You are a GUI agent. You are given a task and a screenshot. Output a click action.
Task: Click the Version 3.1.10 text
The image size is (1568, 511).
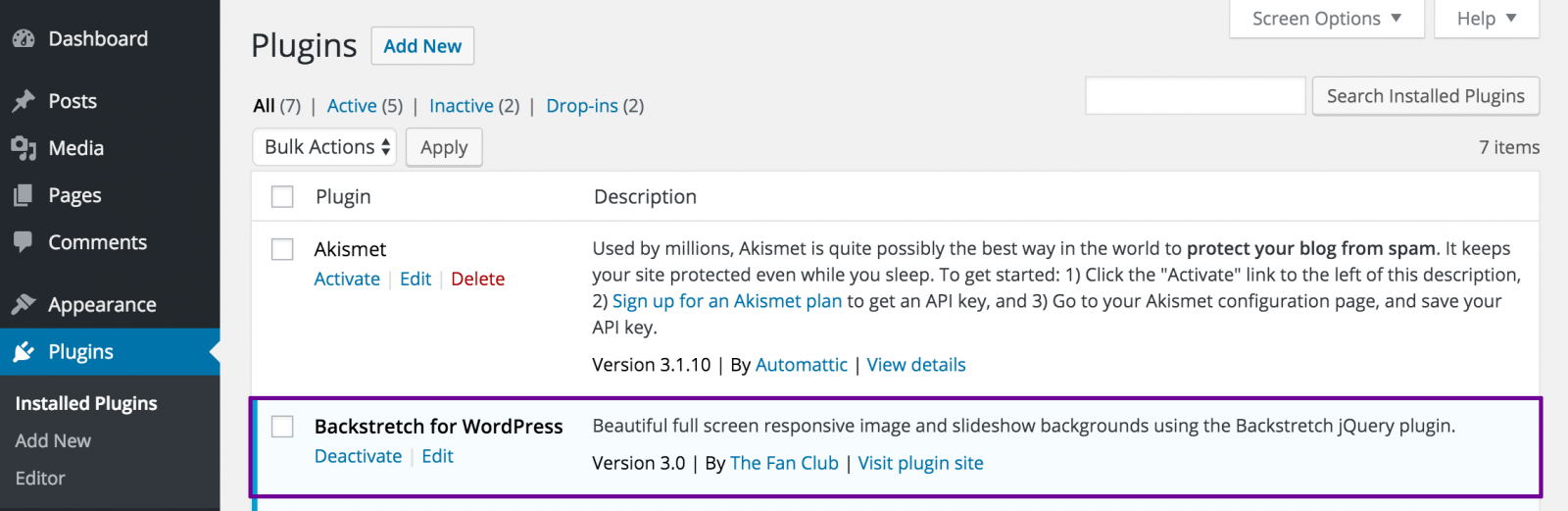(652, 365)
